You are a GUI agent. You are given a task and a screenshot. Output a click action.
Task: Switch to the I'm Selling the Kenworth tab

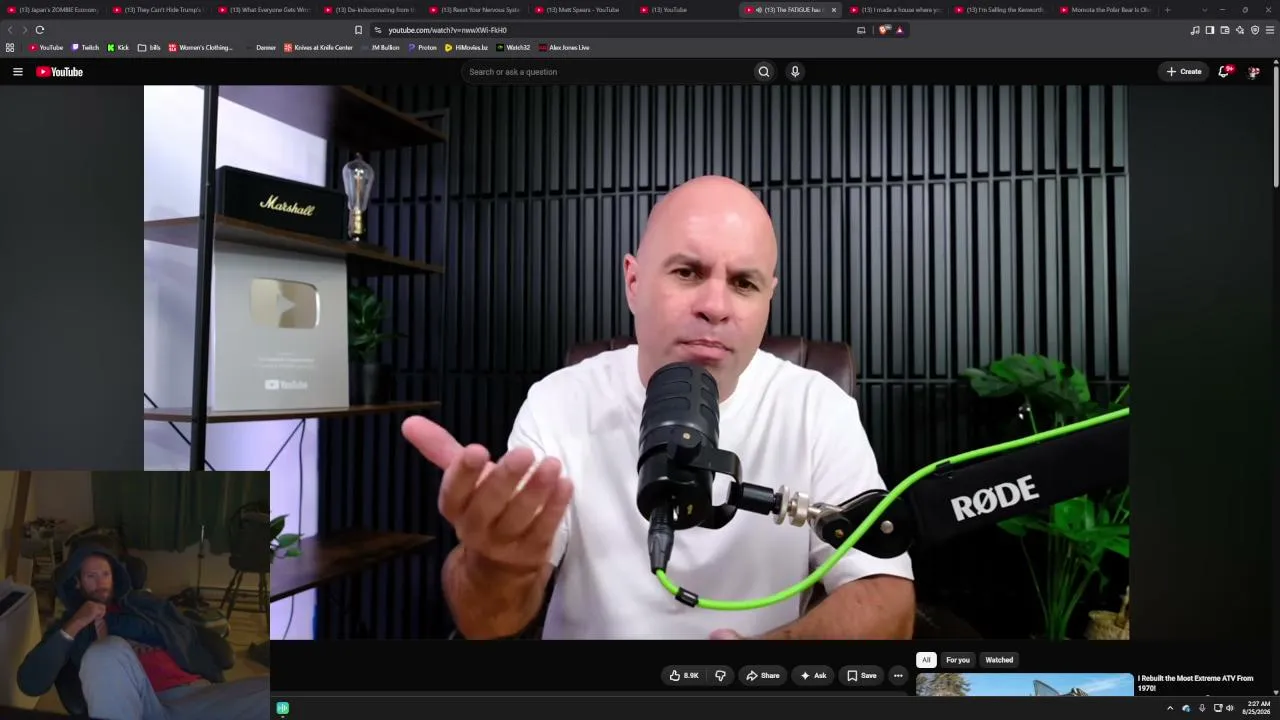[1000, 10]
